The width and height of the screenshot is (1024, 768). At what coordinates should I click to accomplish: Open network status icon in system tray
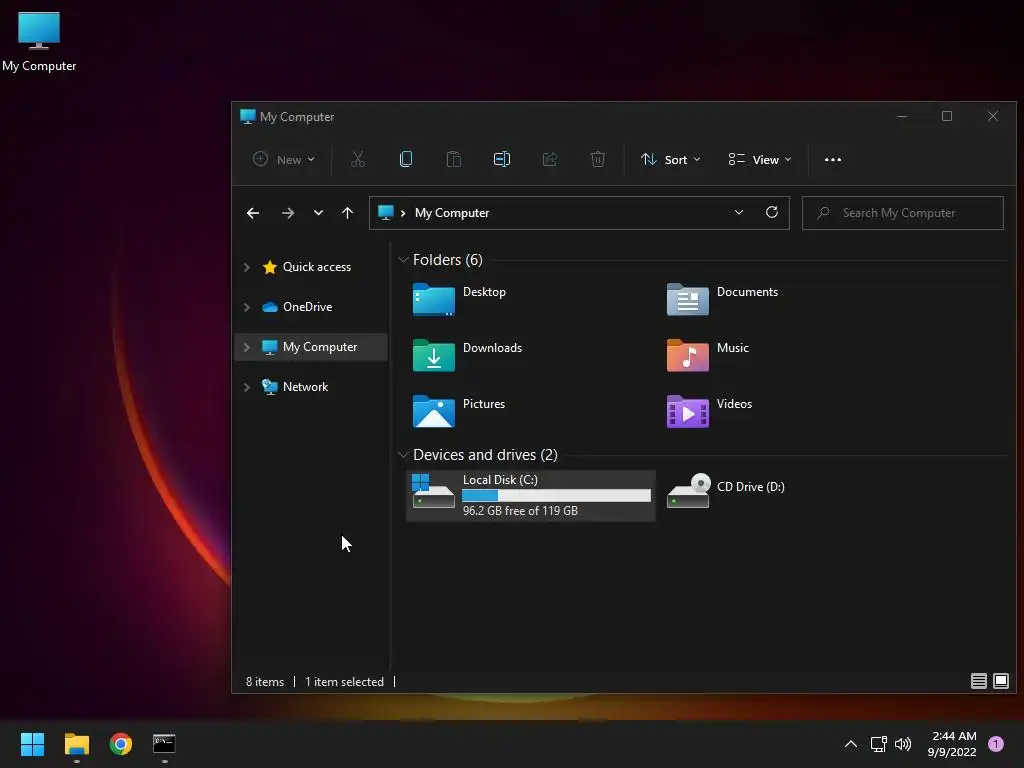coord(878,744)
